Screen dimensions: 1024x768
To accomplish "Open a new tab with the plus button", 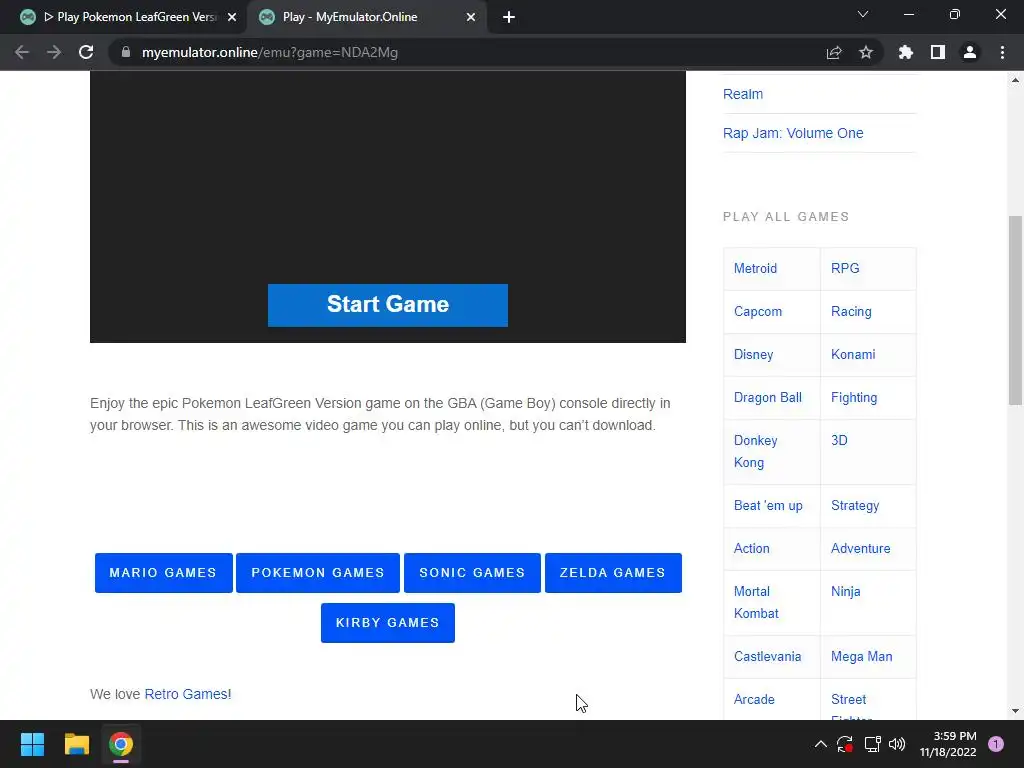I will click(x=509, y=17).
